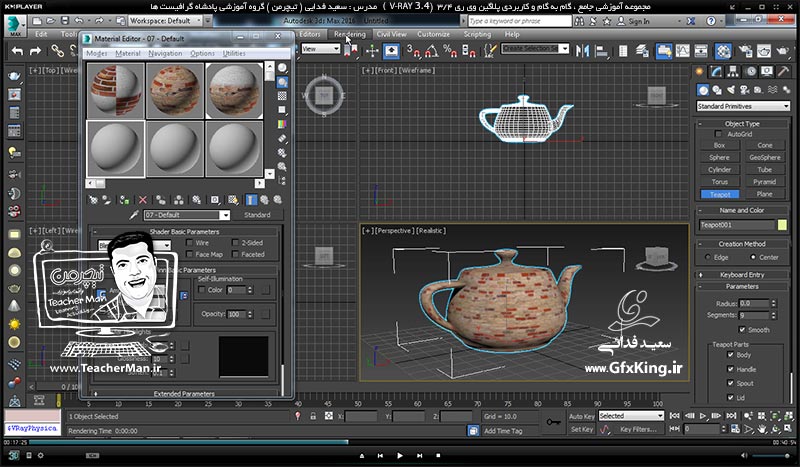Open Standard Primitives dropdown
Image resolution: width=800 pixels, height=467 pixels.
pos(743,106)
